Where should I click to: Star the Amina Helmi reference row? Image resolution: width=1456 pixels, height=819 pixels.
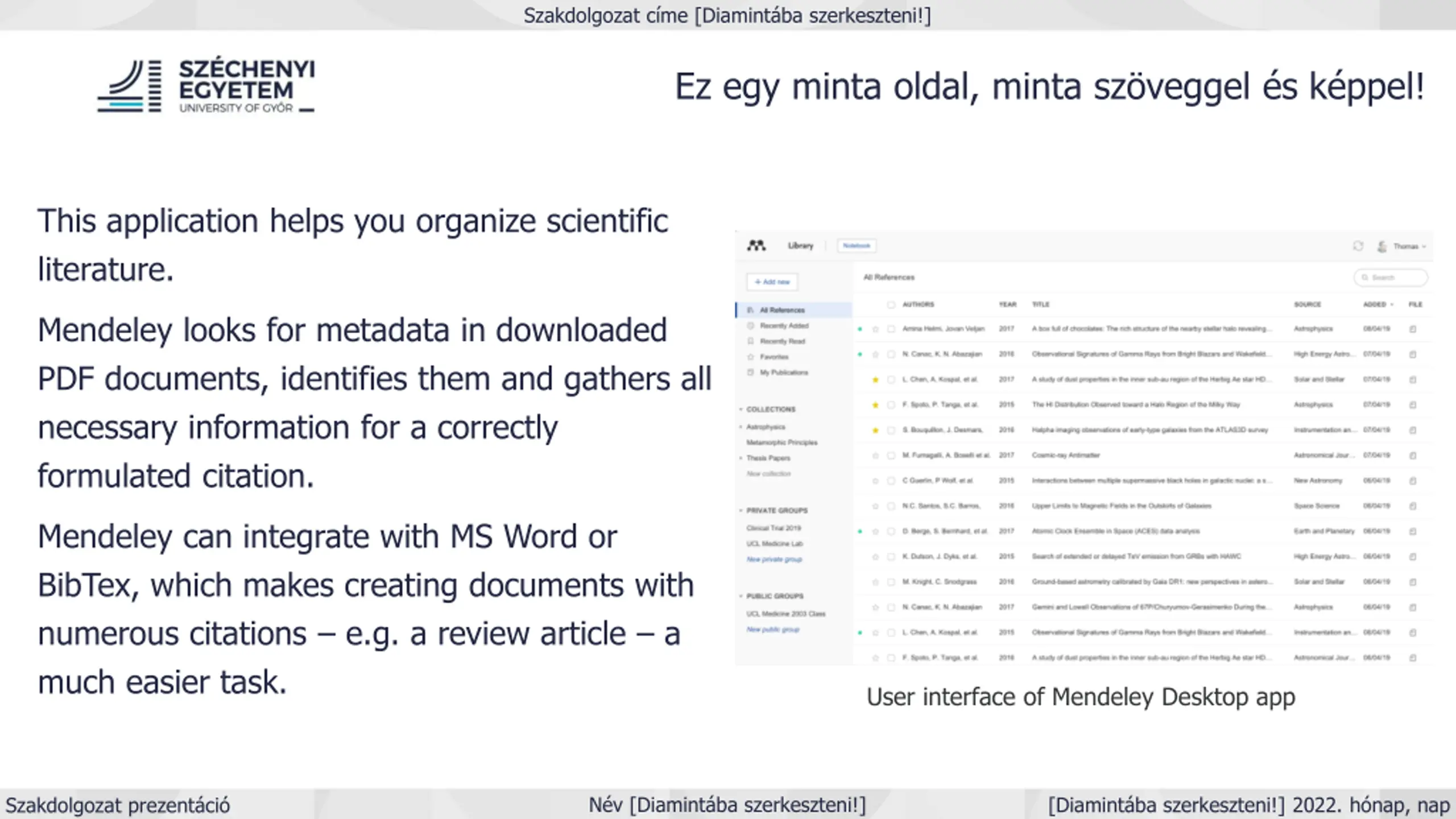[x=875, y=329]
